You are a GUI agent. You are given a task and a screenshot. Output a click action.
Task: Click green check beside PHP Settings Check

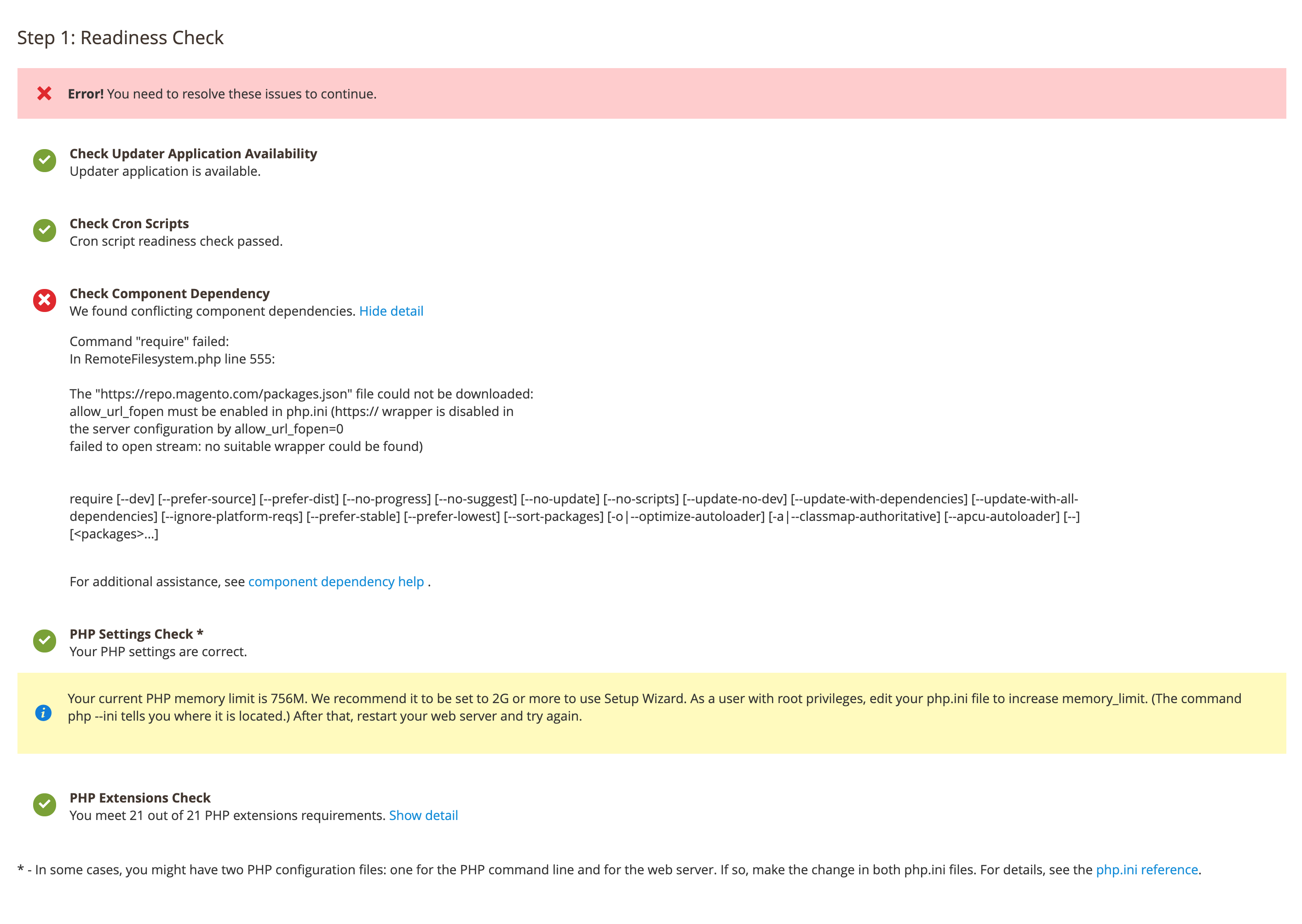(x=44, y=641)
